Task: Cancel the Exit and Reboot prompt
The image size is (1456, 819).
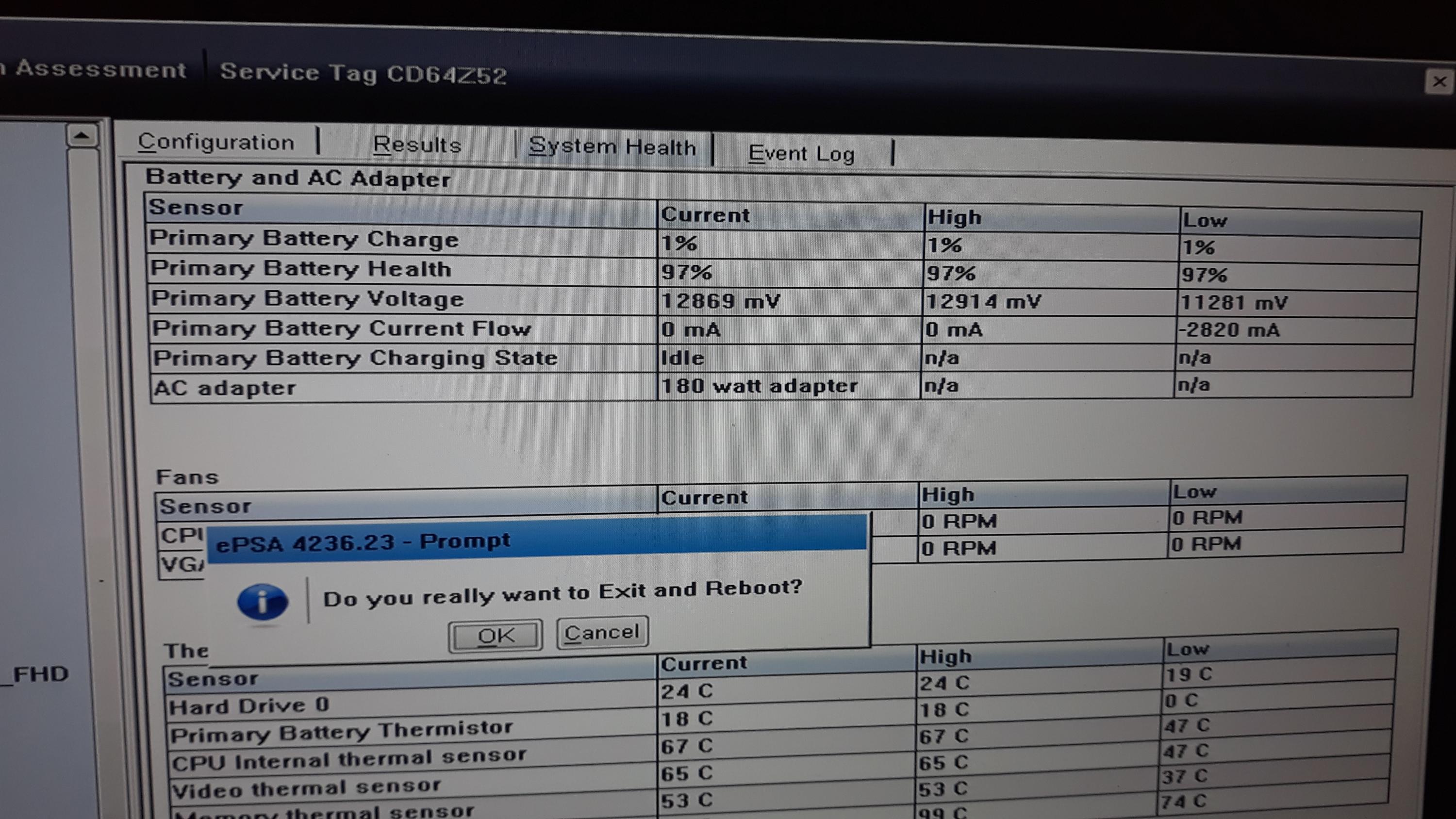Action: 602,633
